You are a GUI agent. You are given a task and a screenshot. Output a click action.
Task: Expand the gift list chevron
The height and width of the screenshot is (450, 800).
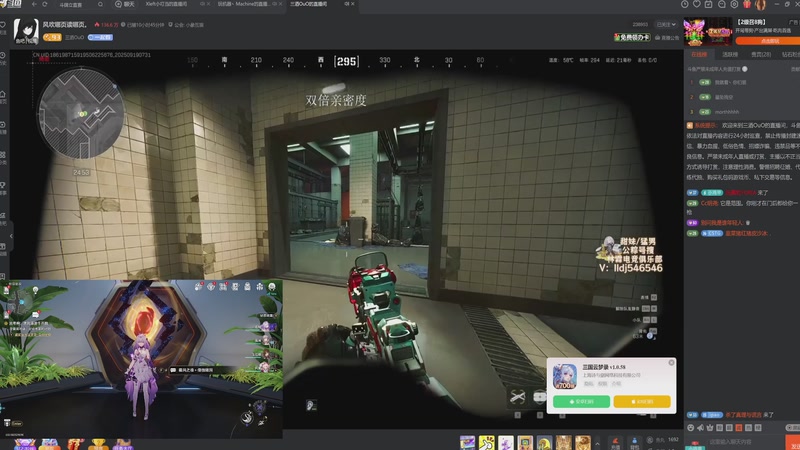coord(597,443)
